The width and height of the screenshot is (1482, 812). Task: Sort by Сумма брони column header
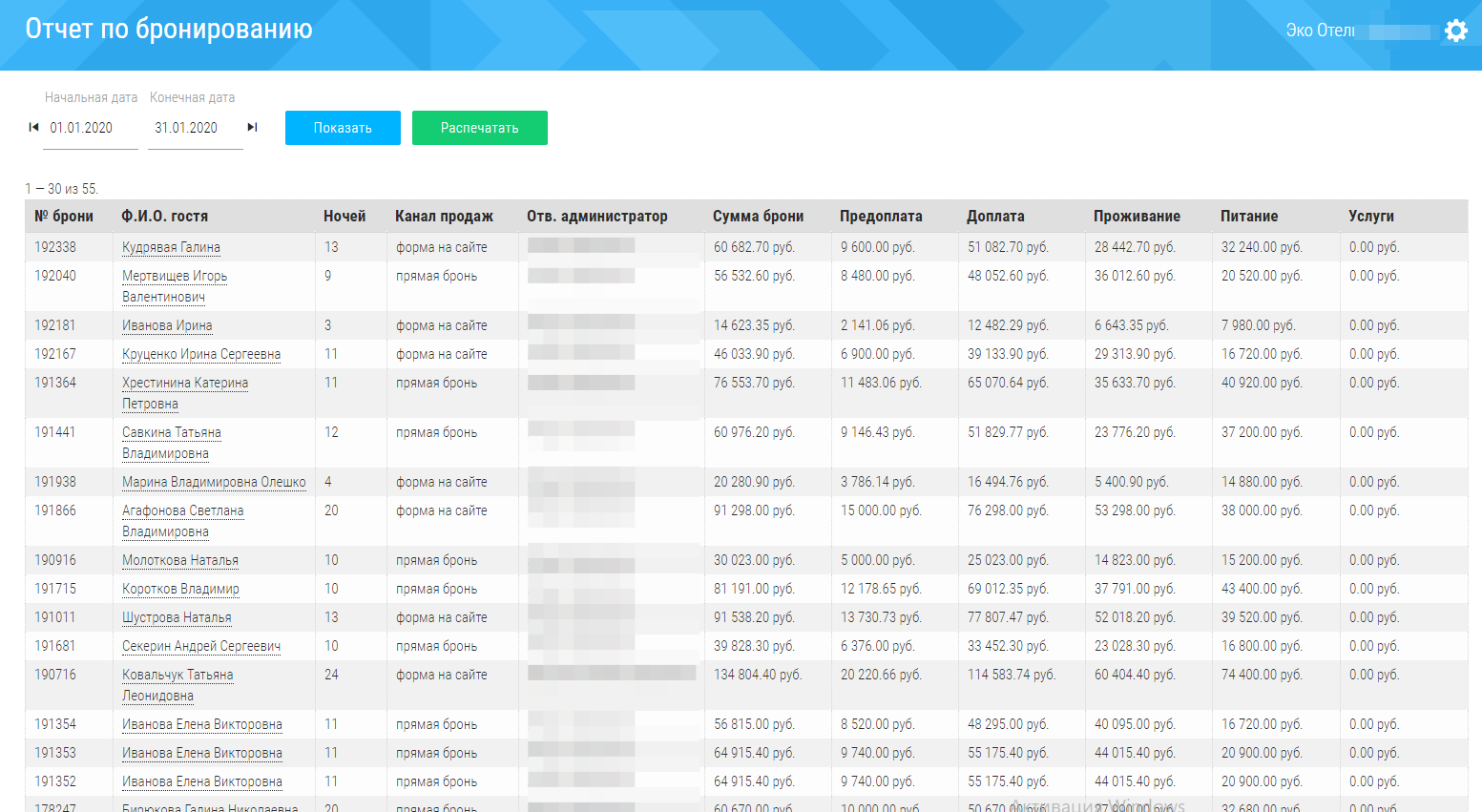coord(758,217)
